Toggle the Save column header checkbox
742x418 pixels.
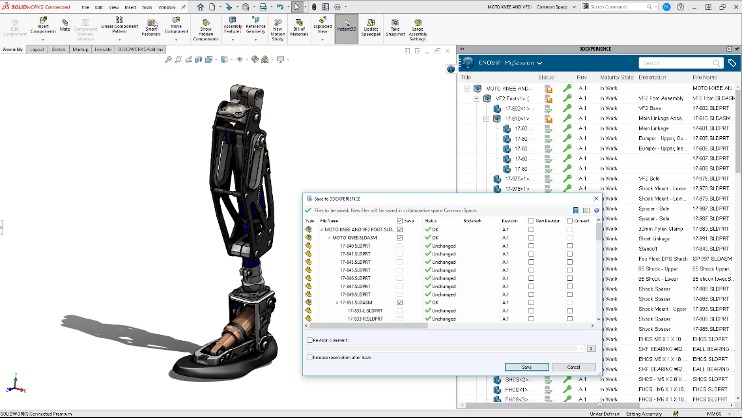[x=400, y=221]
